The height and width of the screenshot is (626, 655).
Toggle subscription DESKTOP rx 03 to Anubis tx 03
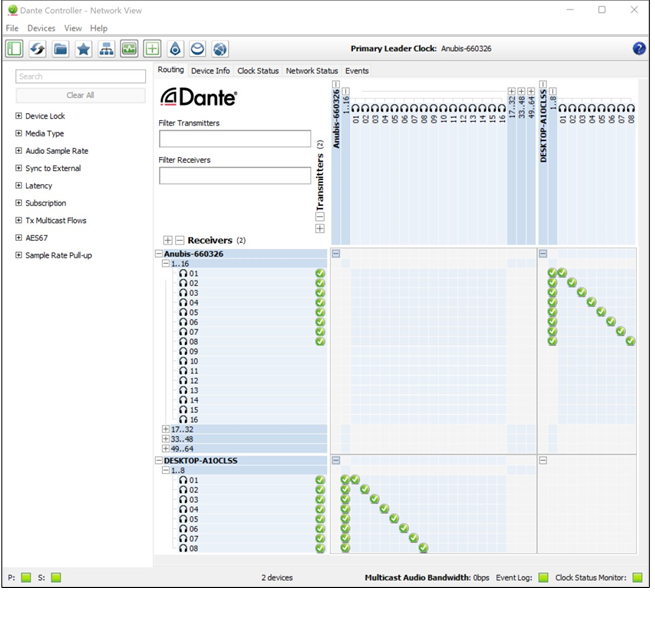(x=374, y=499)
